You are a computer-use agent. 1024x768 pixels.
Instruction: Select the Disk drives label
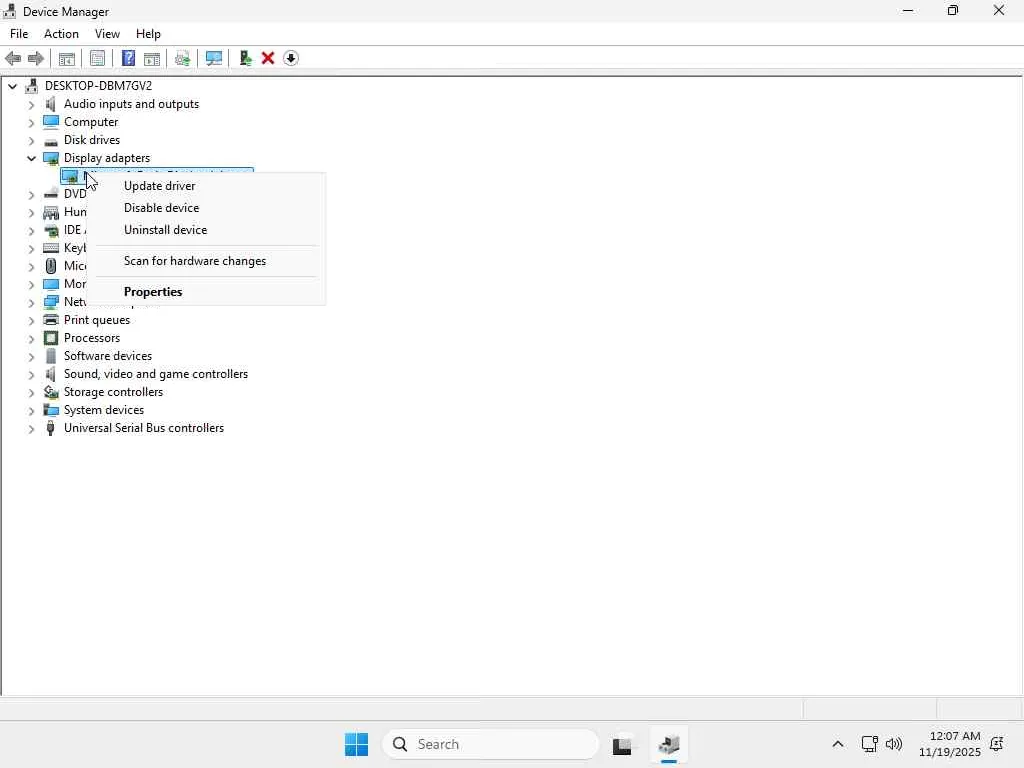(92, 140)
